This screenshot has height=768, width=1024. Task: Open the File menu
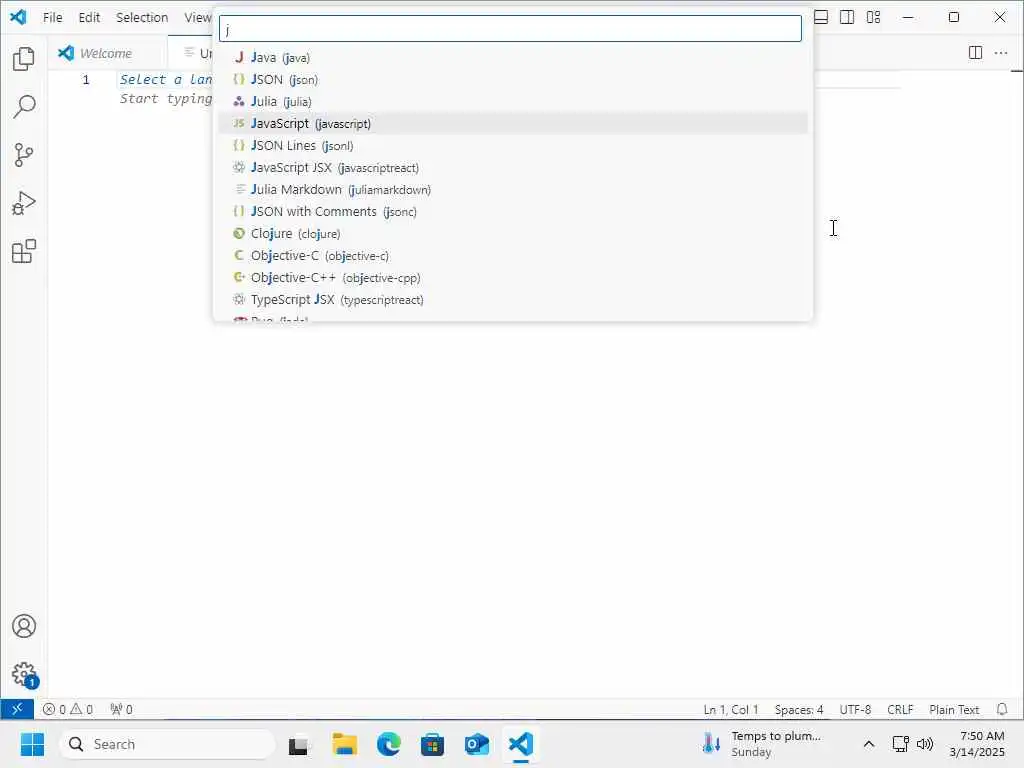tap(52, 18)
